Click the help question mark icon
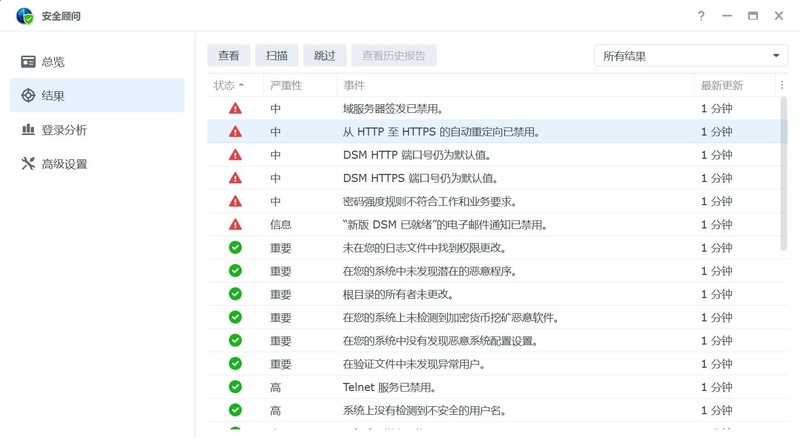 701,16
